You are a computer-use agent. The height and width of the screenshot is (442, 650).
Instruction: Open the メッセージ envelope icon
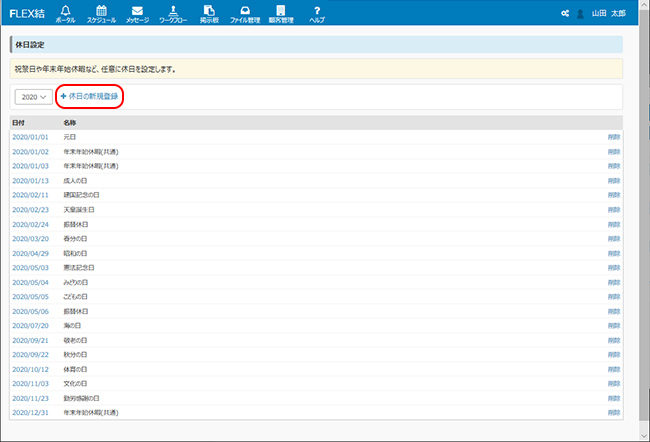137,14
